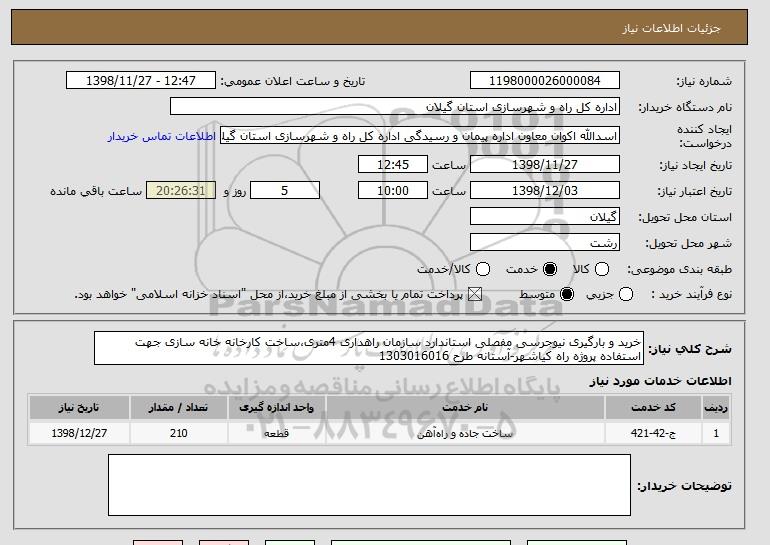Click the buyer organization name field
Viewport: 770px width, 545px height.
tap(395, 107)
